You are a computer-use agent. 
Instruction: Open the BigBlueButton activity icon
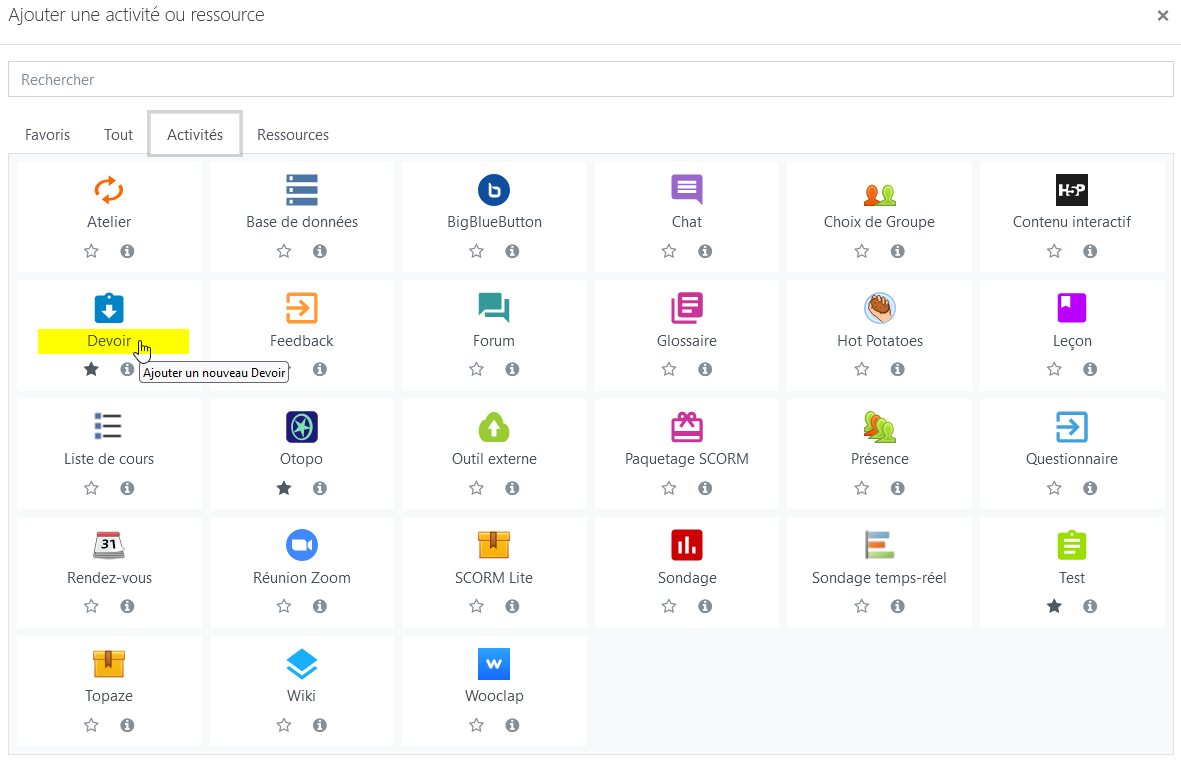pyautogui.click(x=494, y=190)
